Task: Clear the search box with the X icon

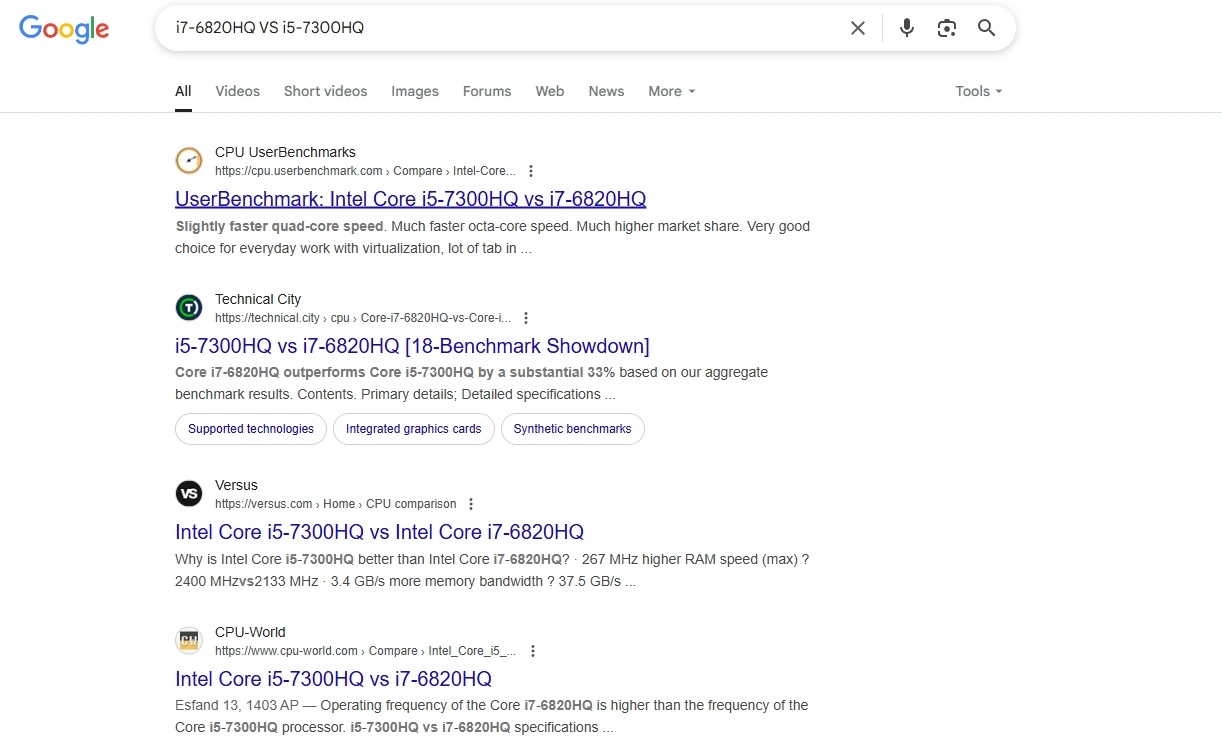Action: tap(858, 28)
